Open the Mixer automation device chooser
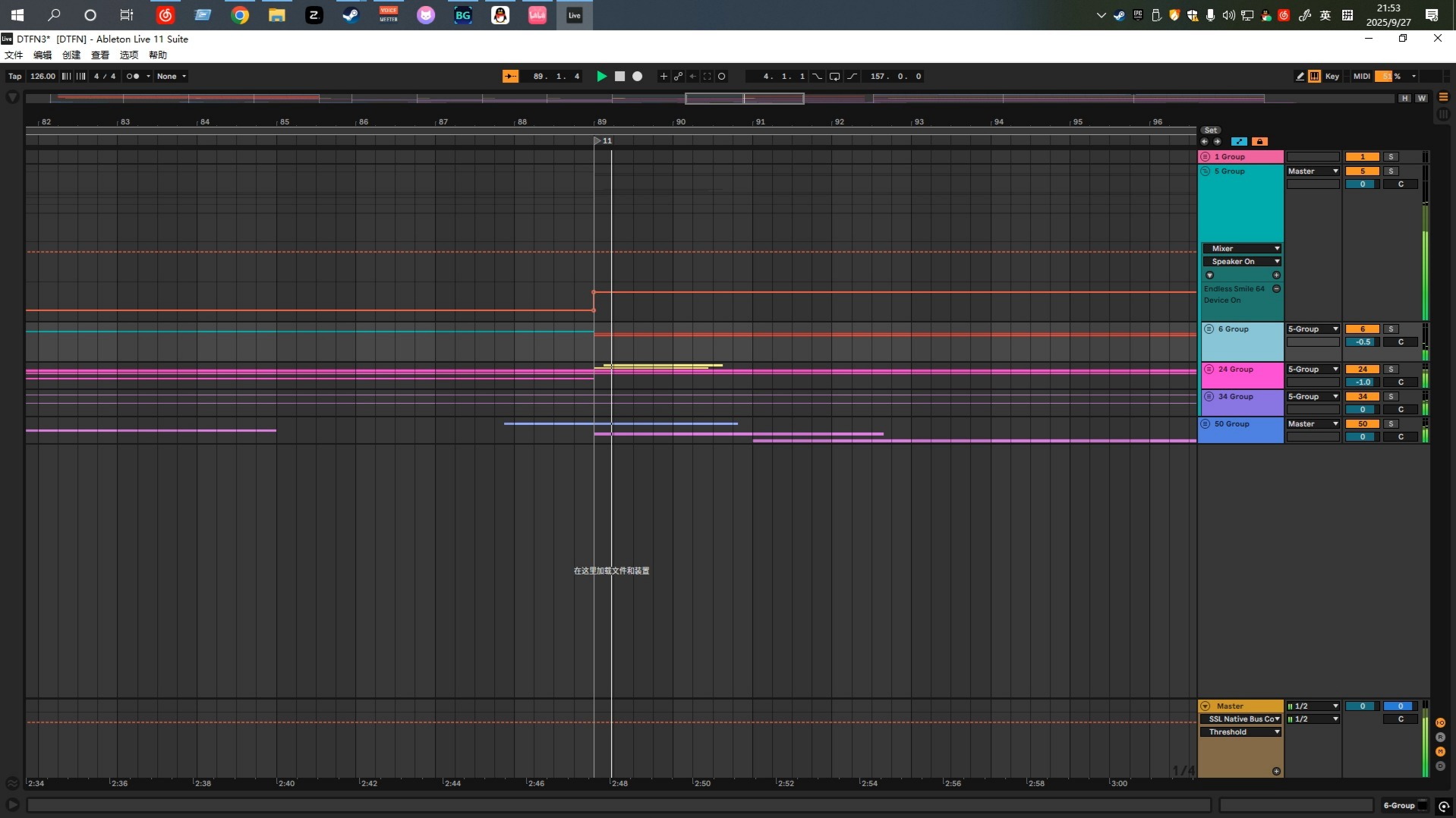This screenshot has width=1456, height=818. 1242,249
